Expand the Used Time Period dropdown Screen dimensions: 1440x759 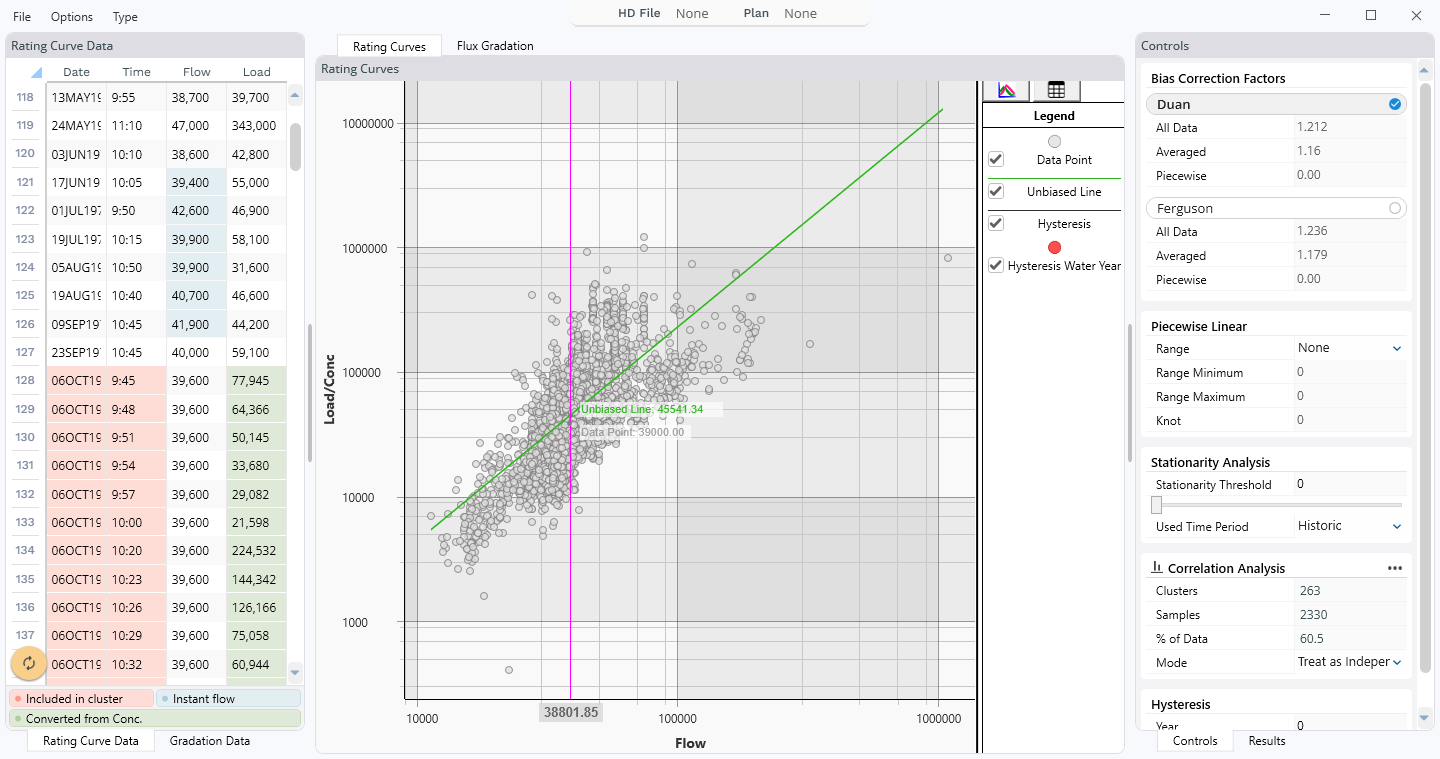pyautogui.click(x=1396, y=526)
